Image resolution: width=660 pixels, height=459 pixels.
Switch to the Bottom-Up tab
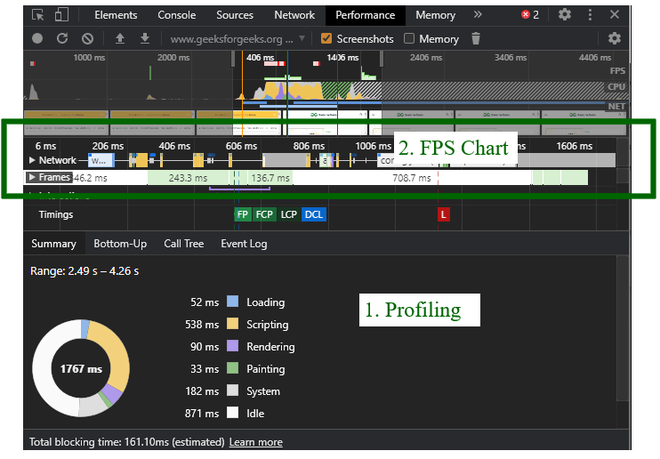[120, 244]
